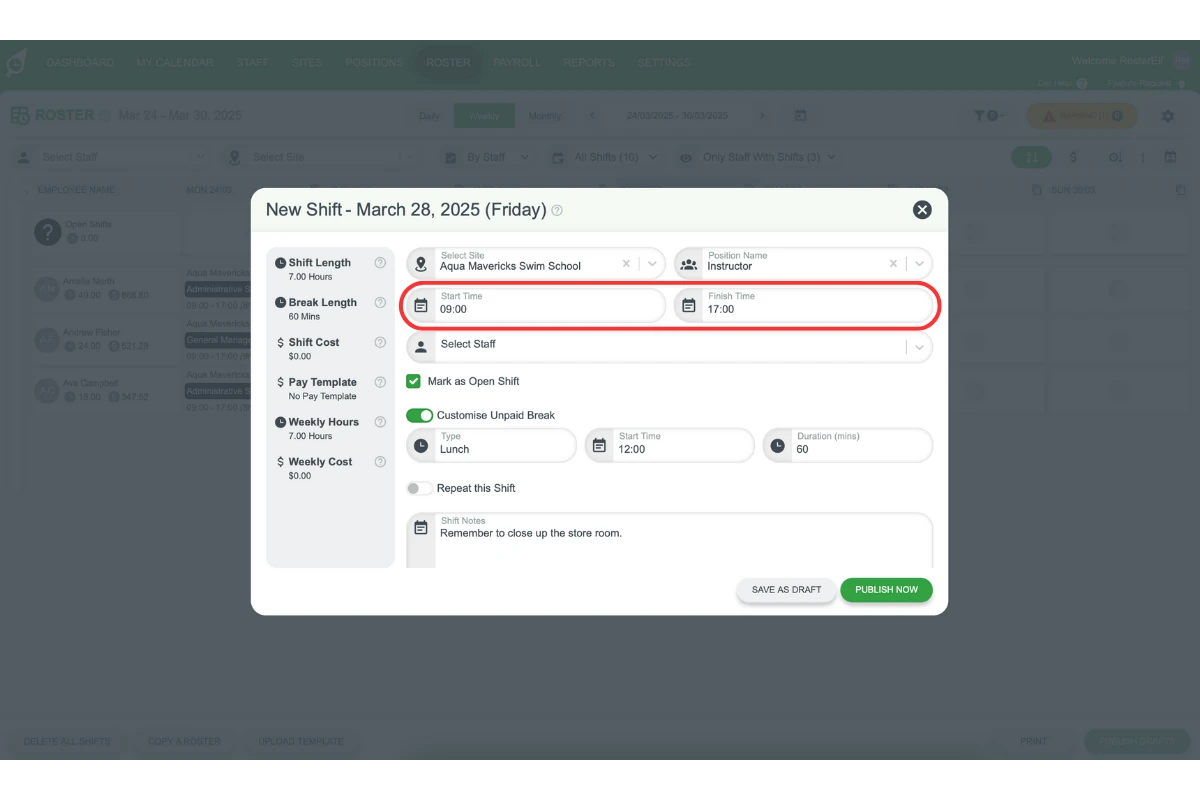Open the Settings menu item

(664, 62)
